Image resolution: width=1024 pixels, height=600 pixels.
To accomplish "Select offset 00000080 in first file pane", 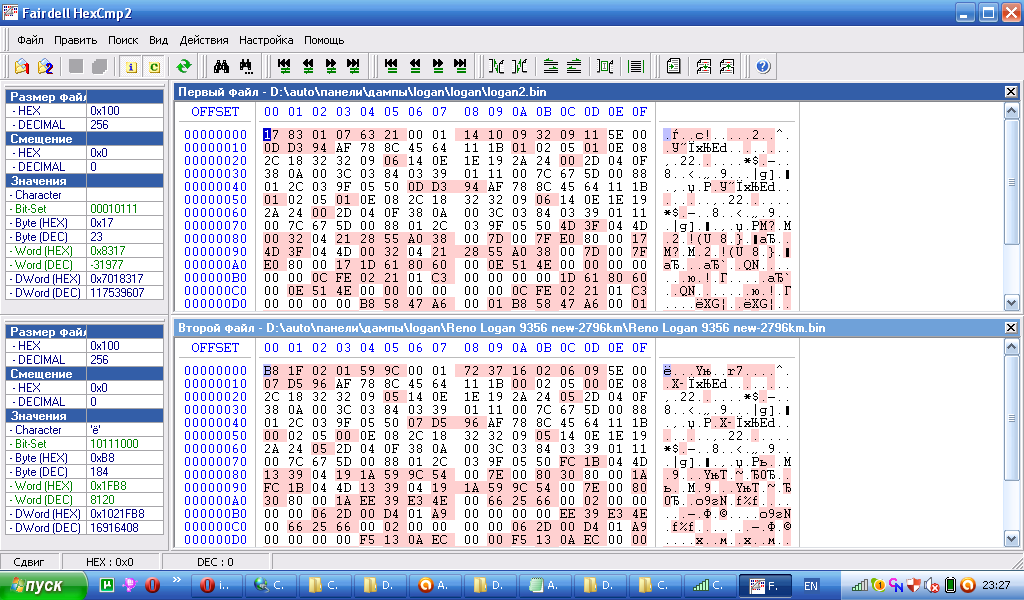I will (216, 239).
